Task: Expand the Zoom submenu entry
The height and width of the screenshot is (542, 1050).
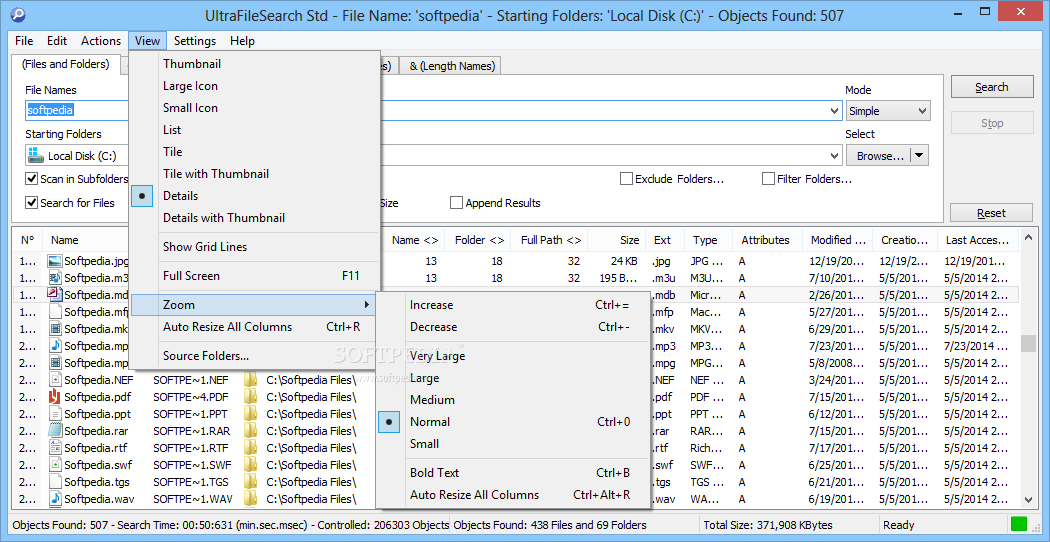Action: tap(254, 305)
